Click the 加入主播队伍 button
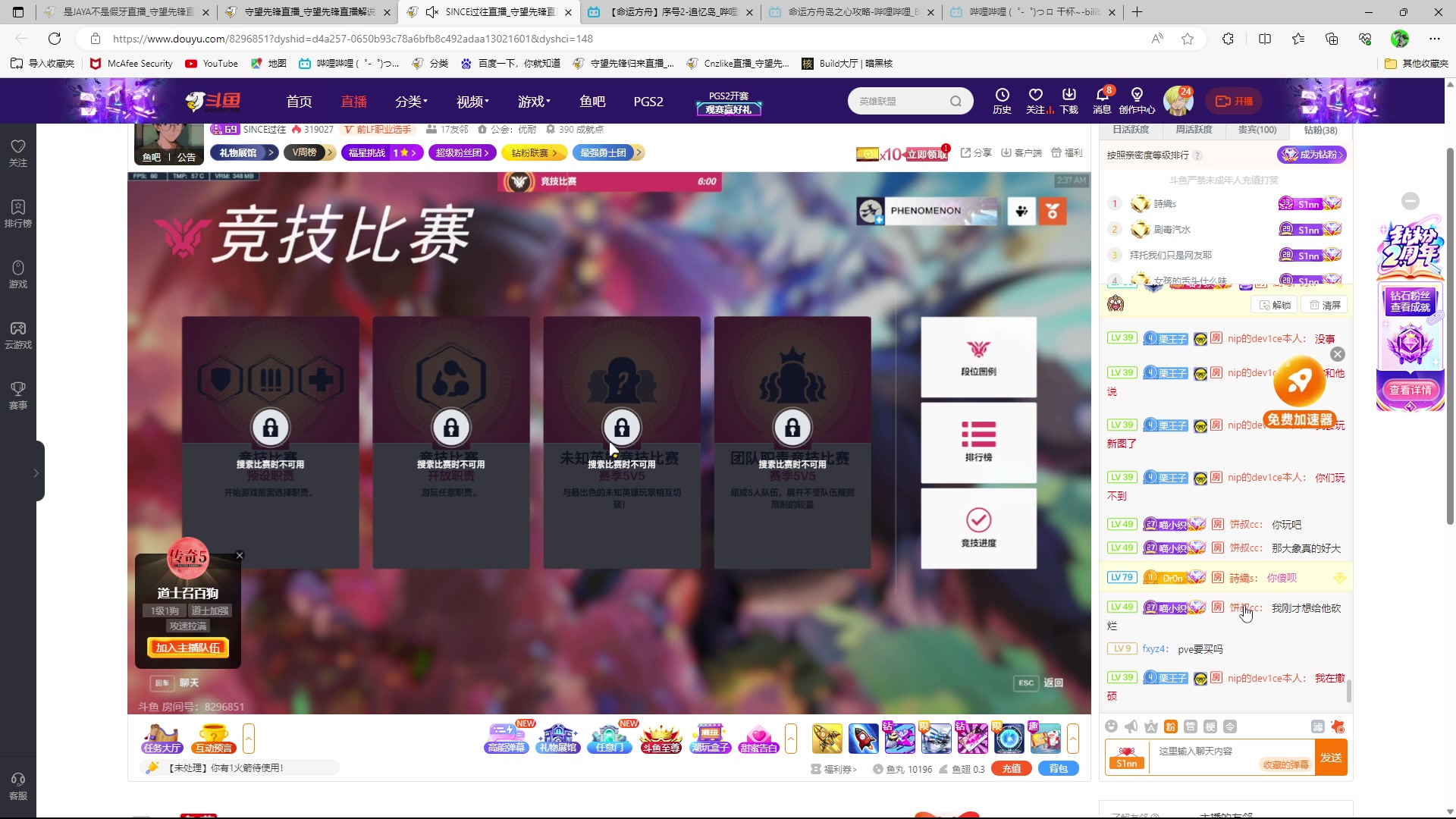 click(187, 648)
